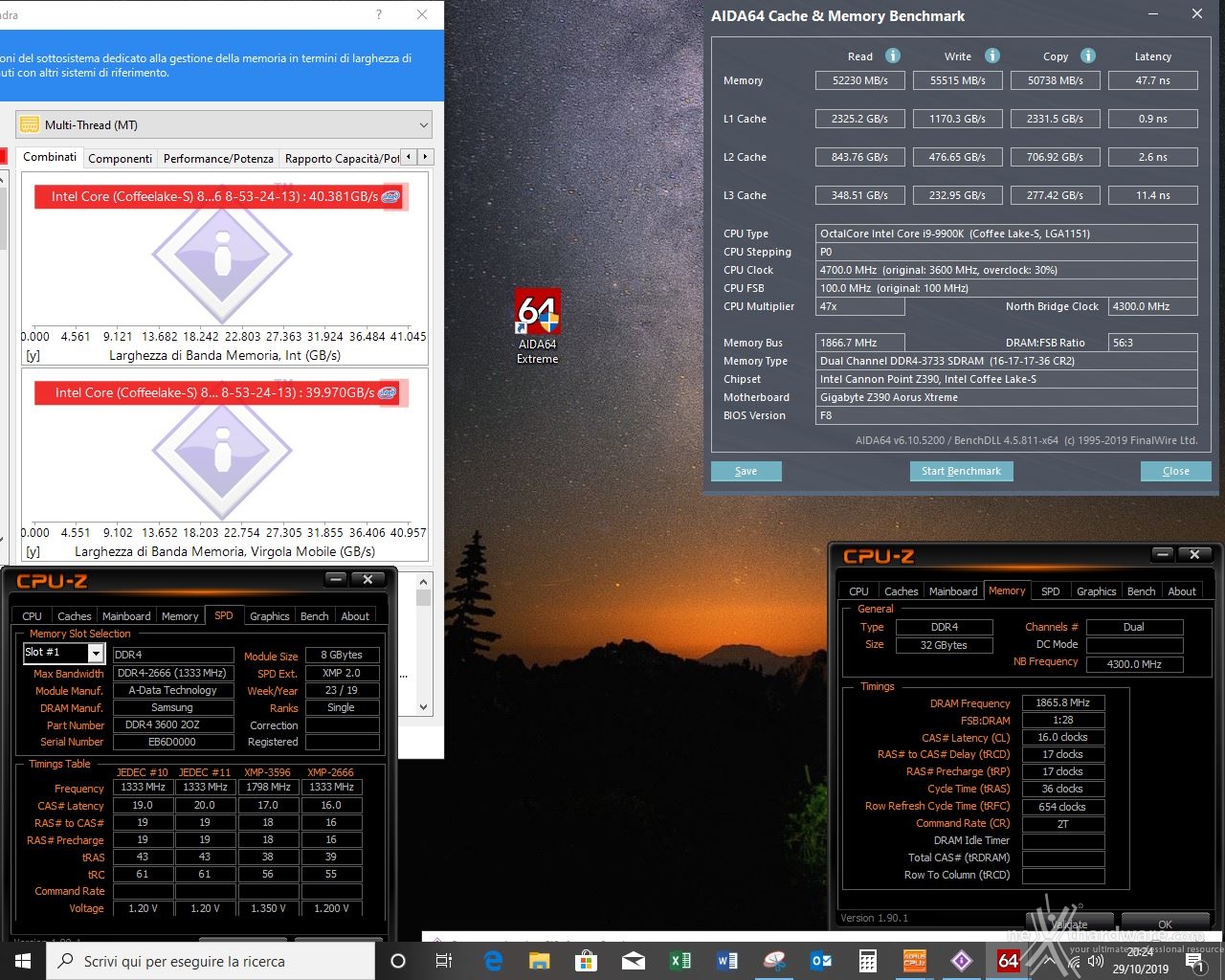Switch to Memory tab in CPU-Z SPD window
Screen dimensions: 1225x980
coord(180,616)
